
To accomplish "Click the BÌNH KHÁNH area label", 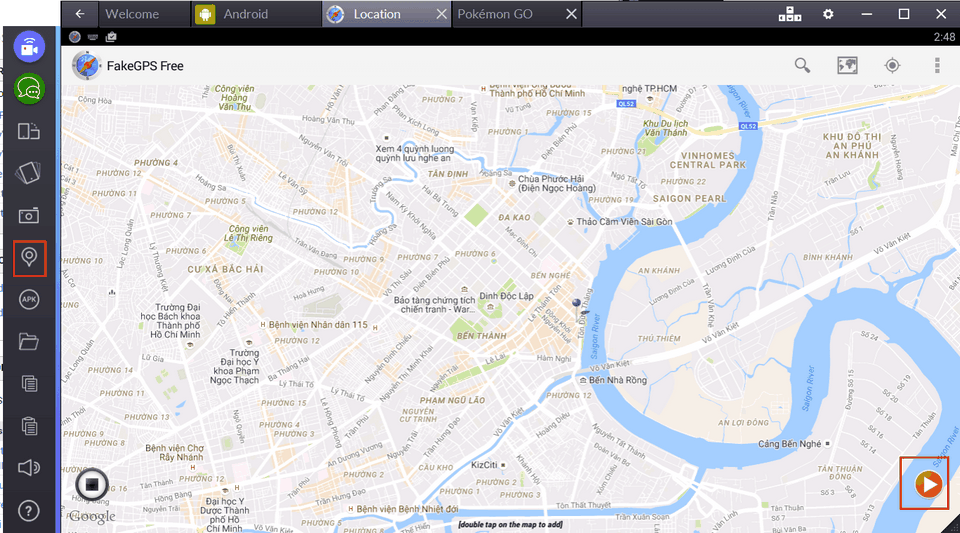I will (828, 257).
